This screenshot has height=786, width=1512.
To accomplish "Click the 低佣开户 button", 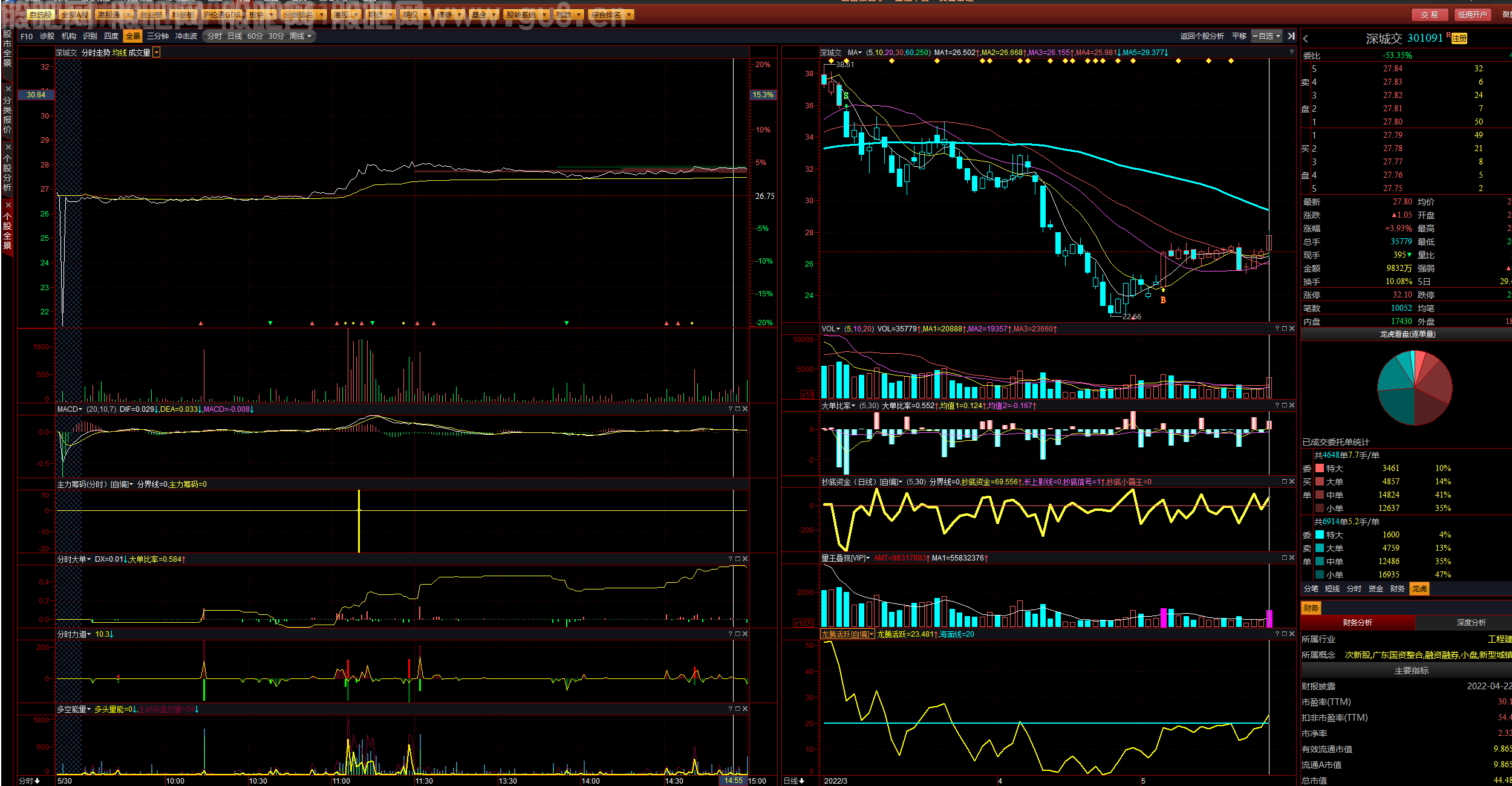I will (1472, 15).
